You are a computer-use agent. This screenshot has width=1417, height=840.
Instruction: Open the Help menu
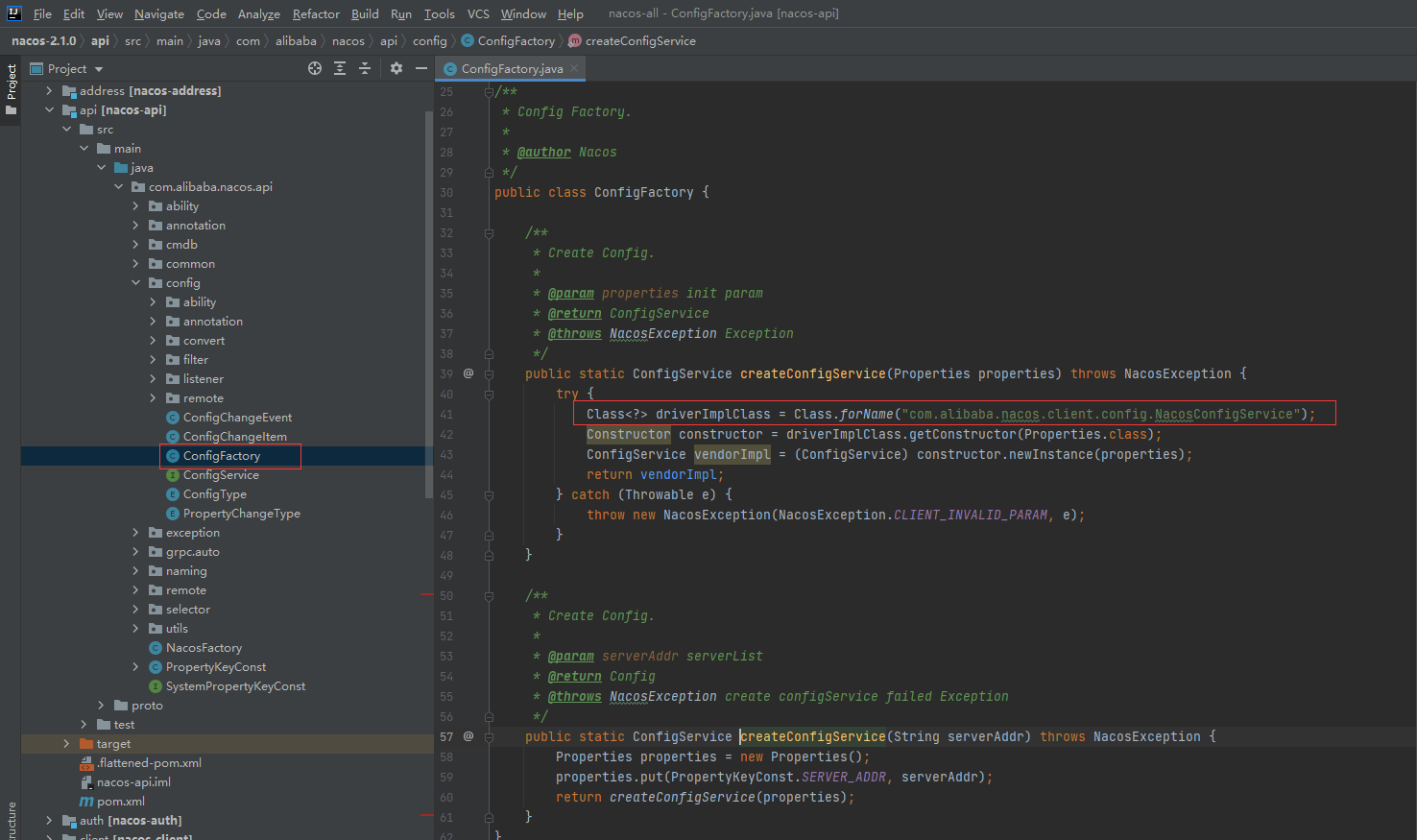[570, 13]
